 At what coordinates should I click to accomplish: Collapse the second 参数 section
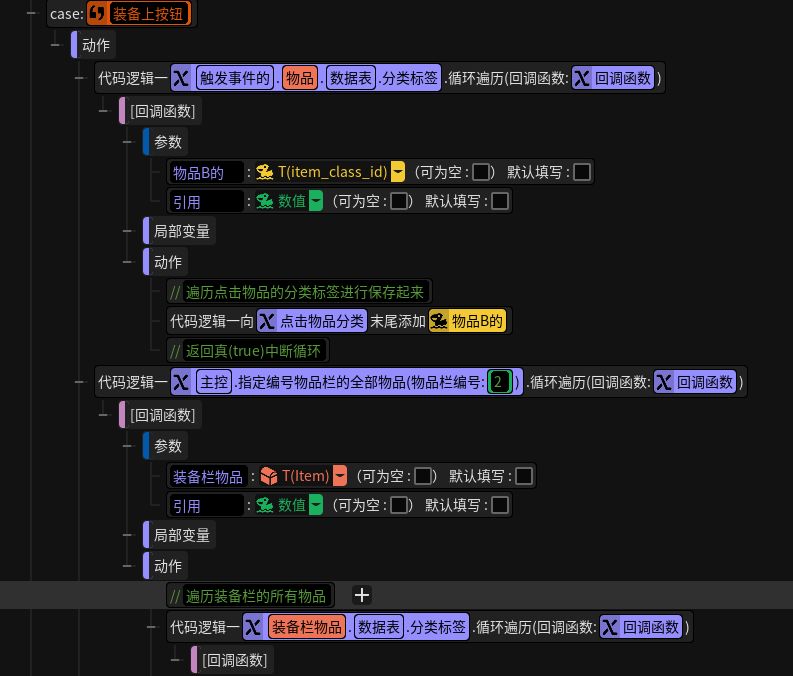point(127,446)
